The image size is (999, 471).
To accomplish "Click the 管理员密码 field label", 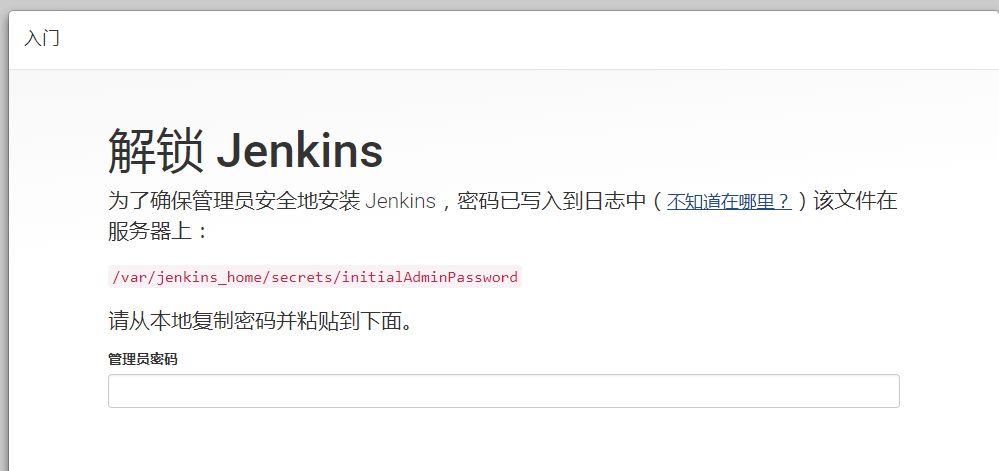I will [143, 359].
